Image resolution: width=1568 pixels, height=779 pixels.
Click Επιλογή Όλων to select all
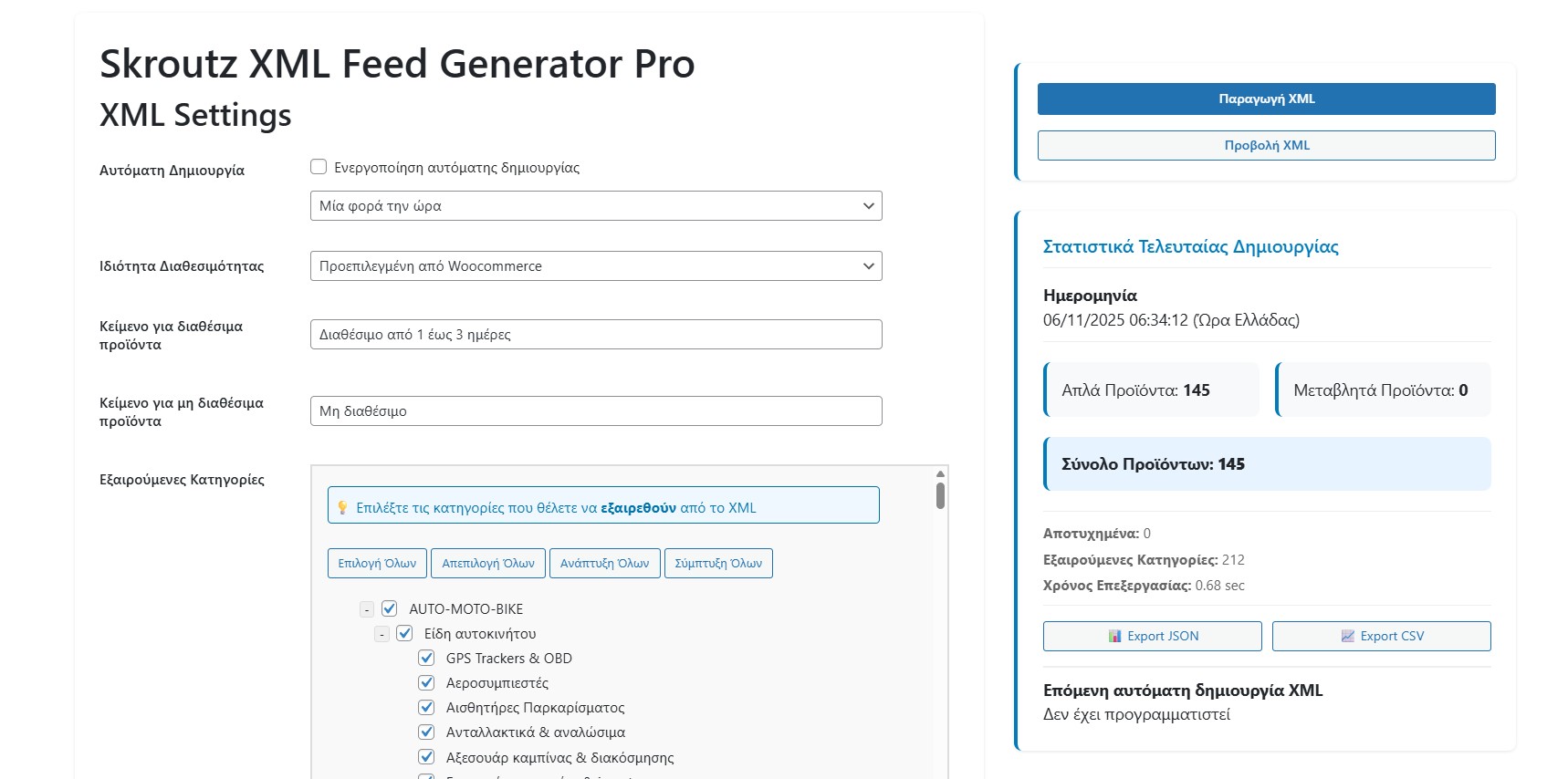[377, 564]
